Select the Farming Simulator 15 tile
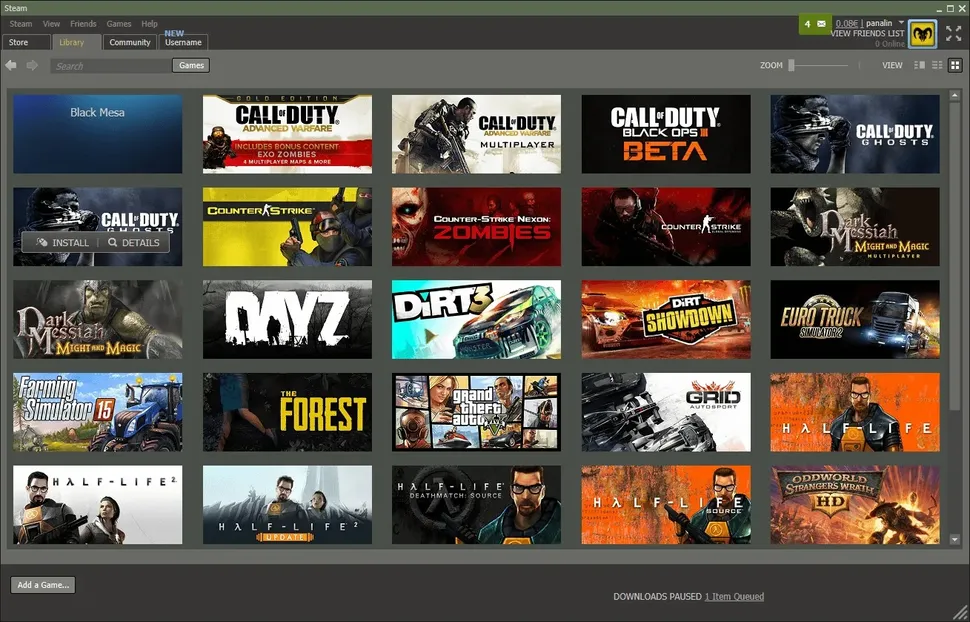 click(x=98, y=412)
